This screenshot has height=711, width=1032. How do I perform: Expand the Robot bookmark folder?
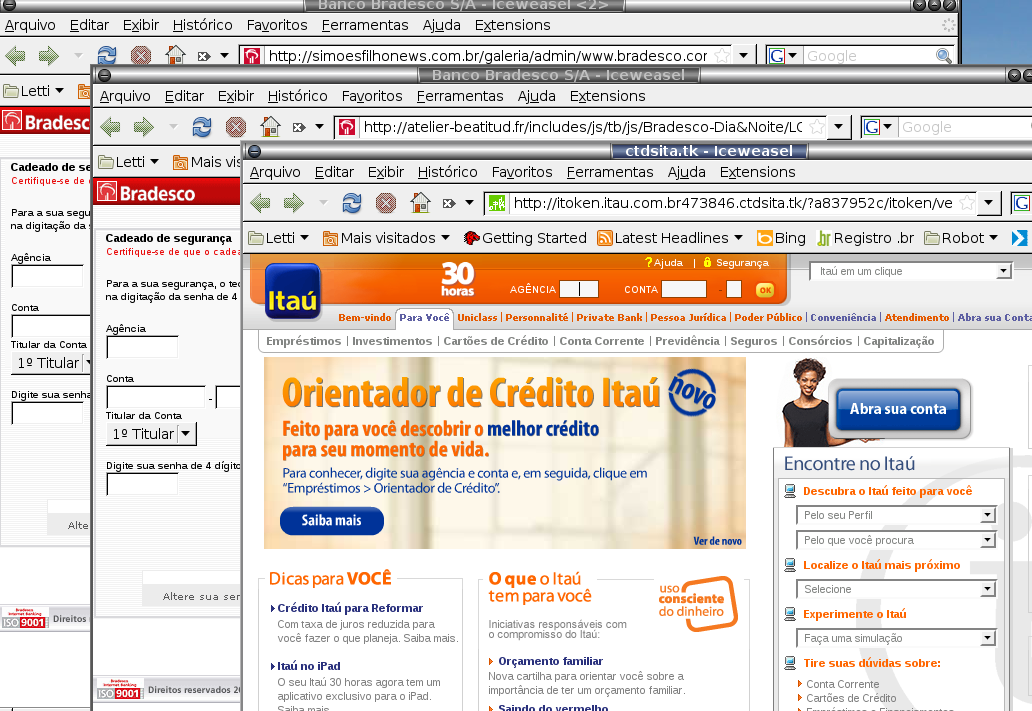pos(961,238)
